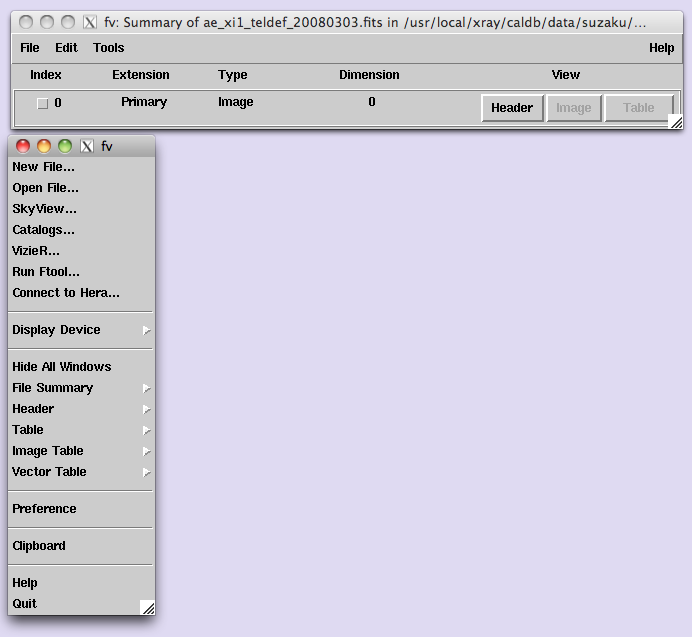Select VizieR... entry
Image resolution: width=692 pixels, height=637 pixels.
pos(36,251)
